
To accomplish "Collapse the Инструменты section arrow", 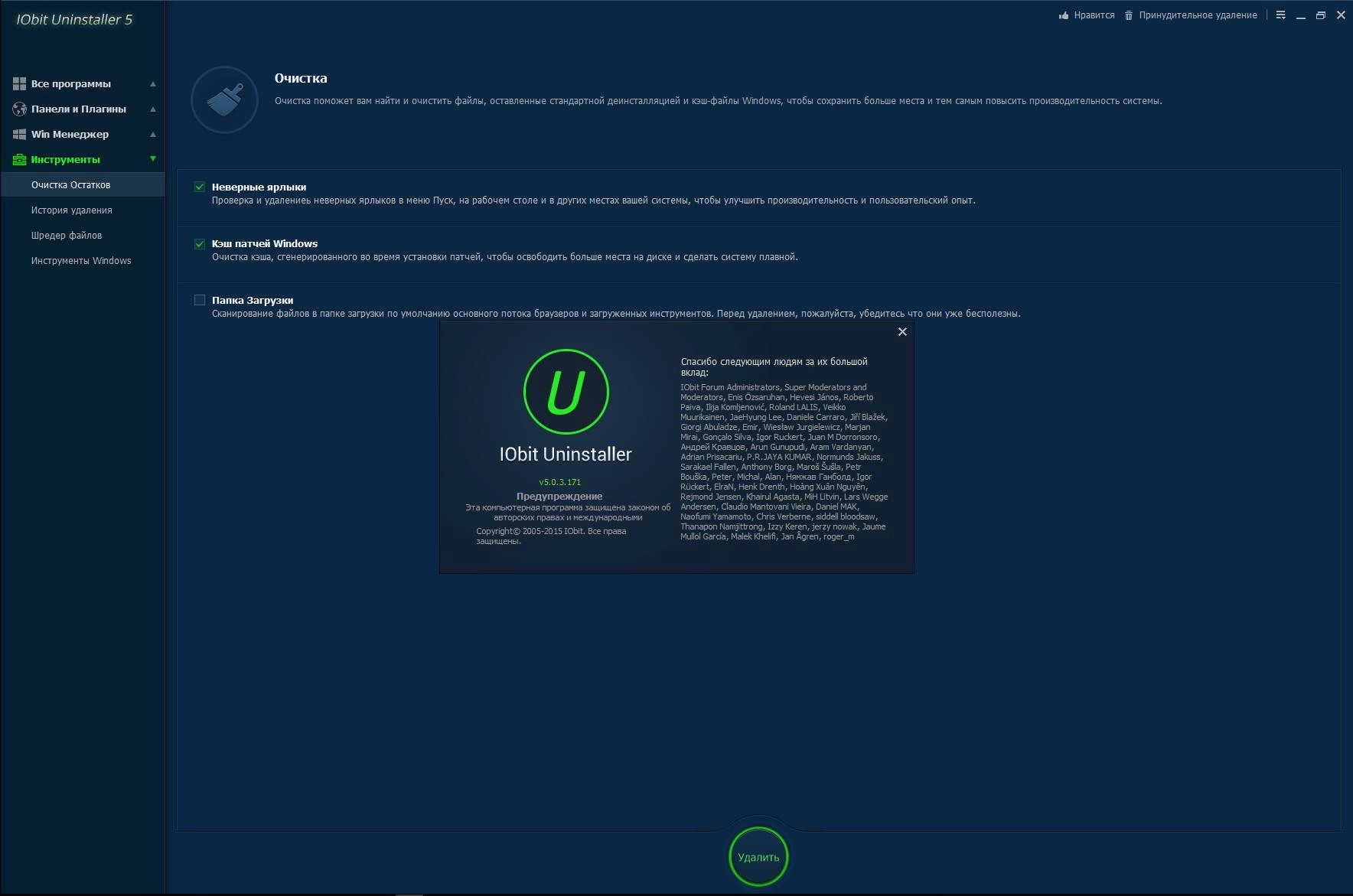I will tap(153, 159).
